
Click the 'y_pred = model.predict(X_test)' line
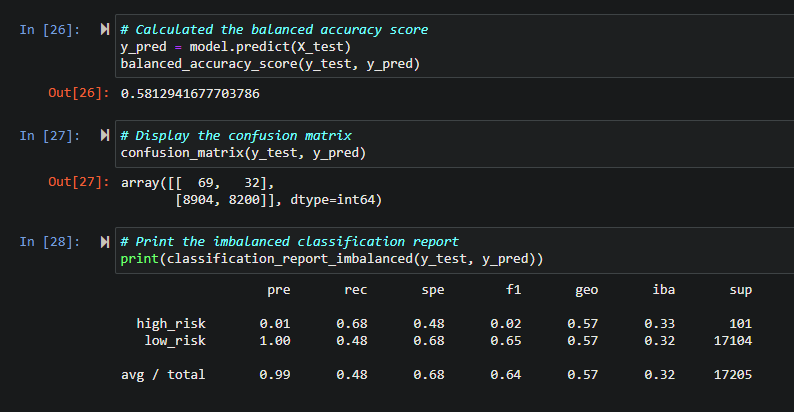[x=235, y=47]
